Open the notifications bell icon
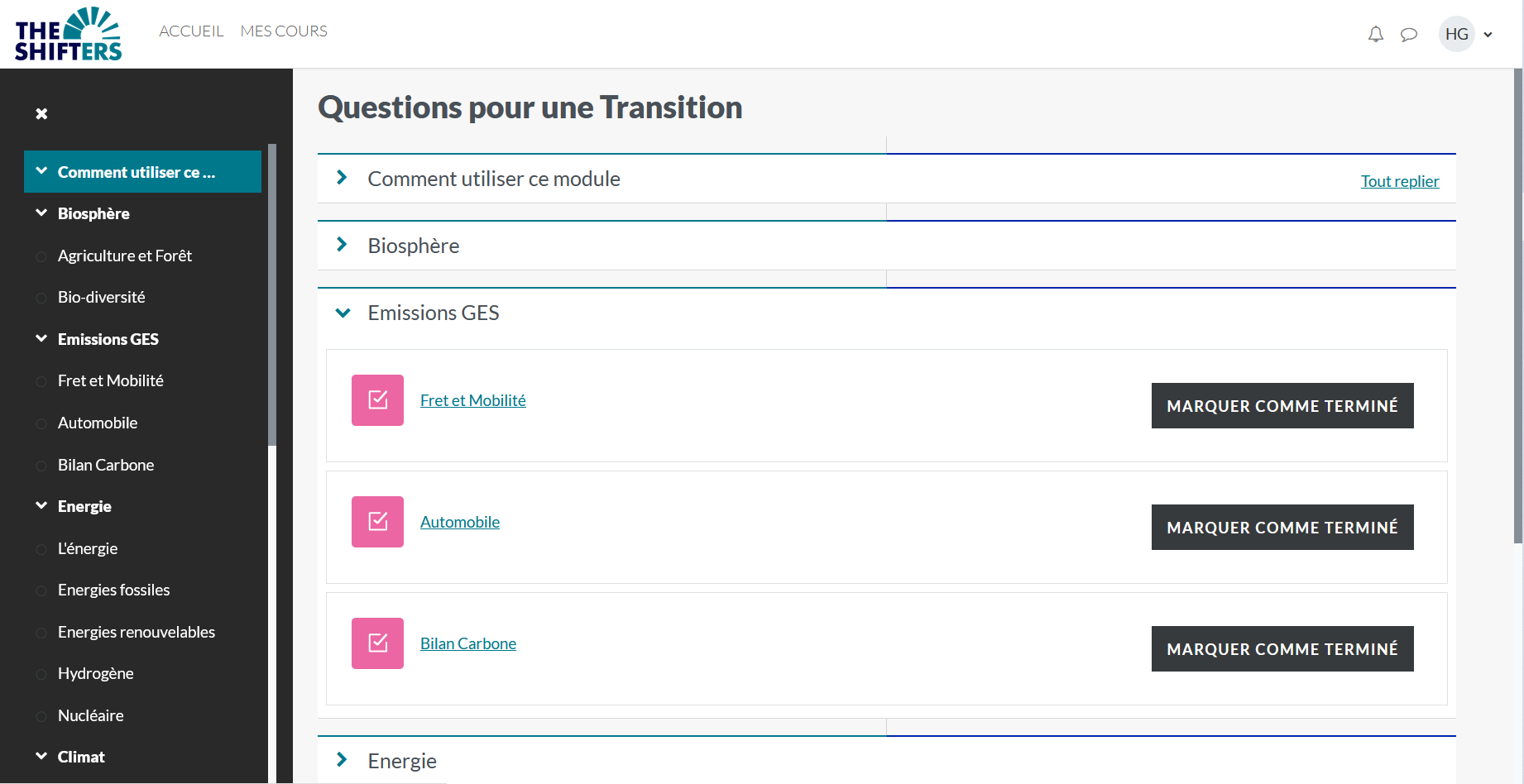The width and height of the screenshot is (1524, 784). coord(1375,34)
